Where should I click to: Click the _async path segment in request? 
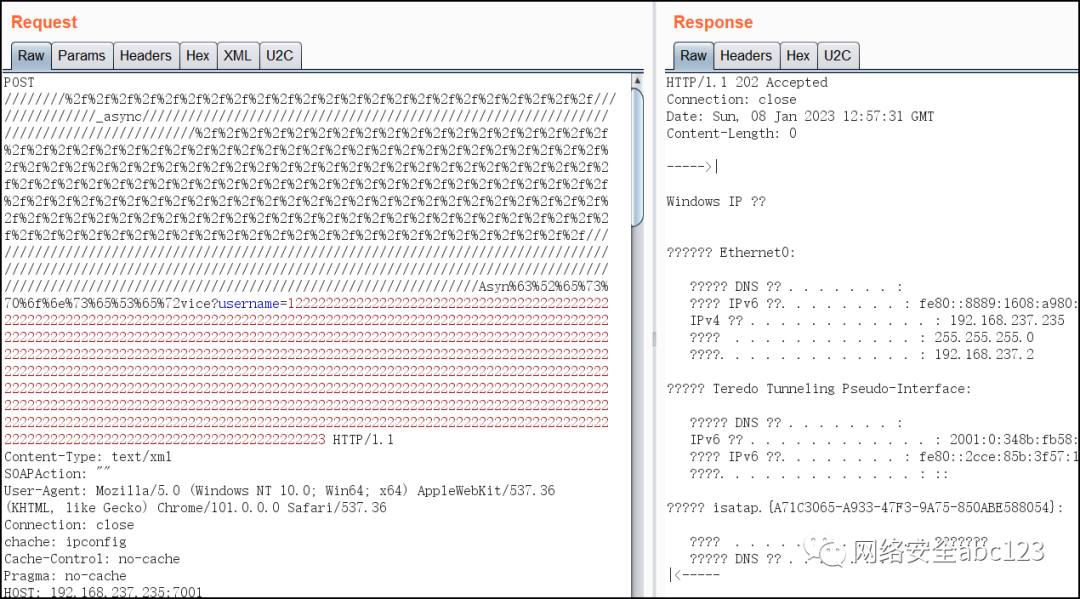point(118,117)
